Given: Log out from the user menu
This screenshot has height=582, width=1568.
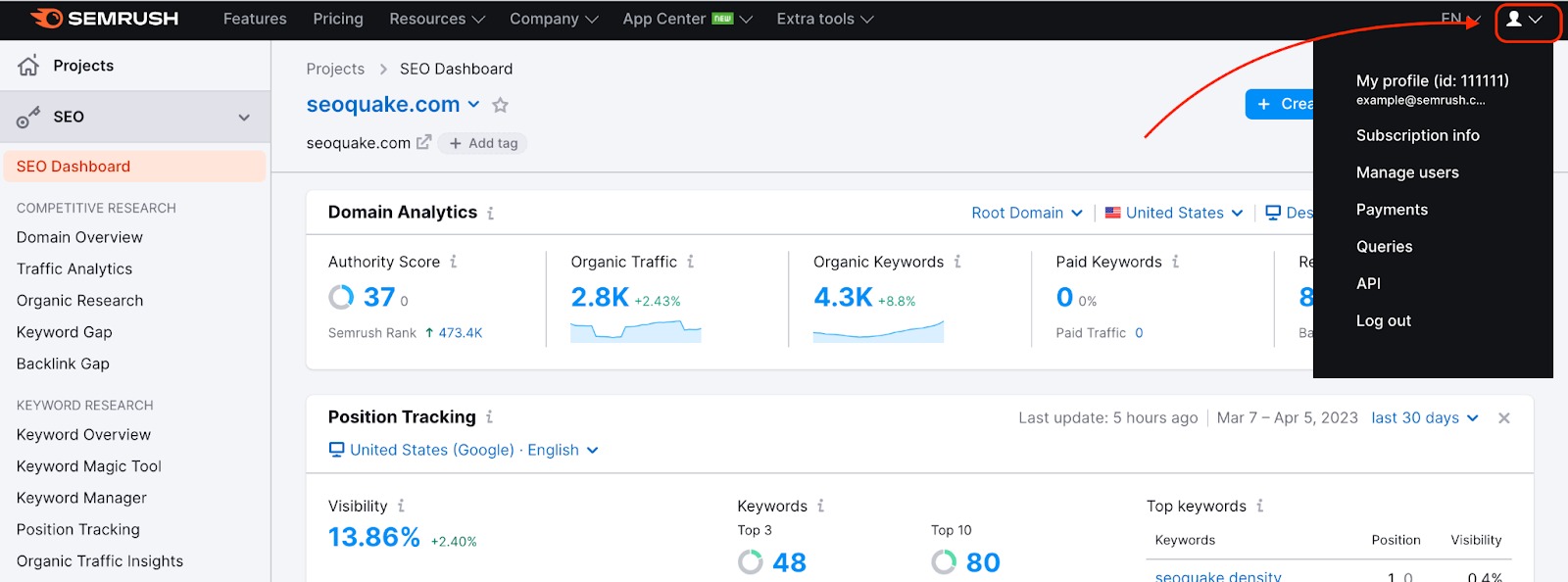Looking at the screenshot, I should [1384, 320].
